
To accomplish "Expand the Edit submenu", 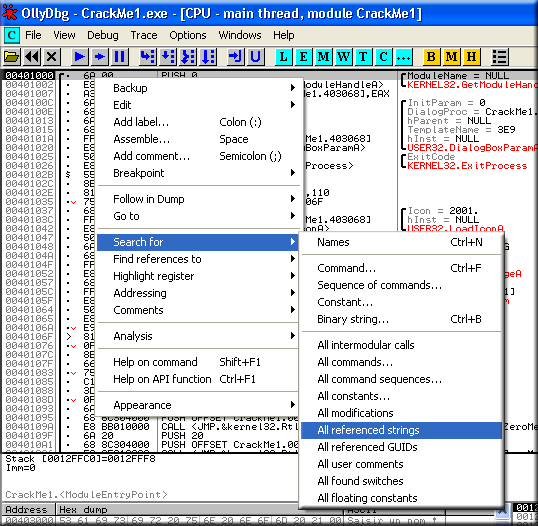I will click(x=198, y=105).
